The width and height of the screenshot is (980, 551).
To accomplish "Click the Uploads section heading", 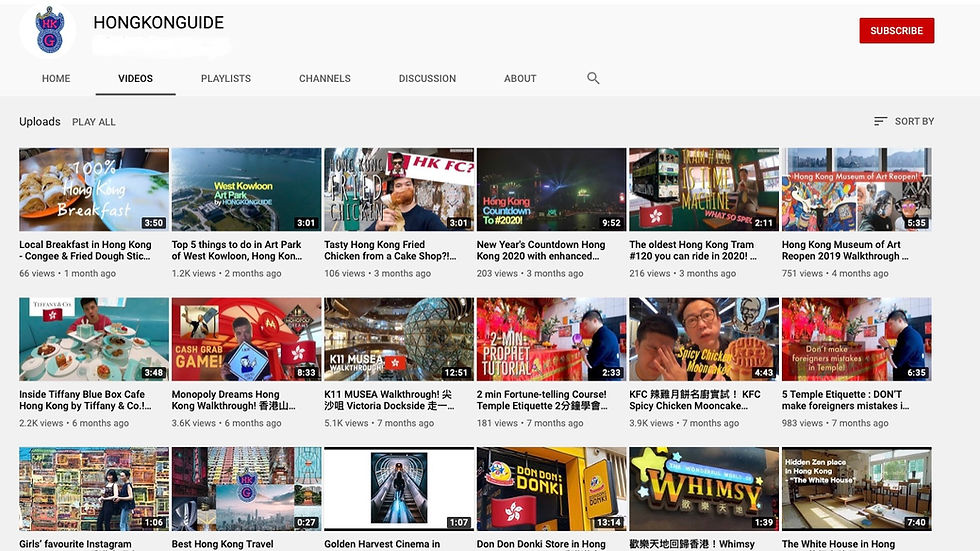I will [x=40, y=122].
